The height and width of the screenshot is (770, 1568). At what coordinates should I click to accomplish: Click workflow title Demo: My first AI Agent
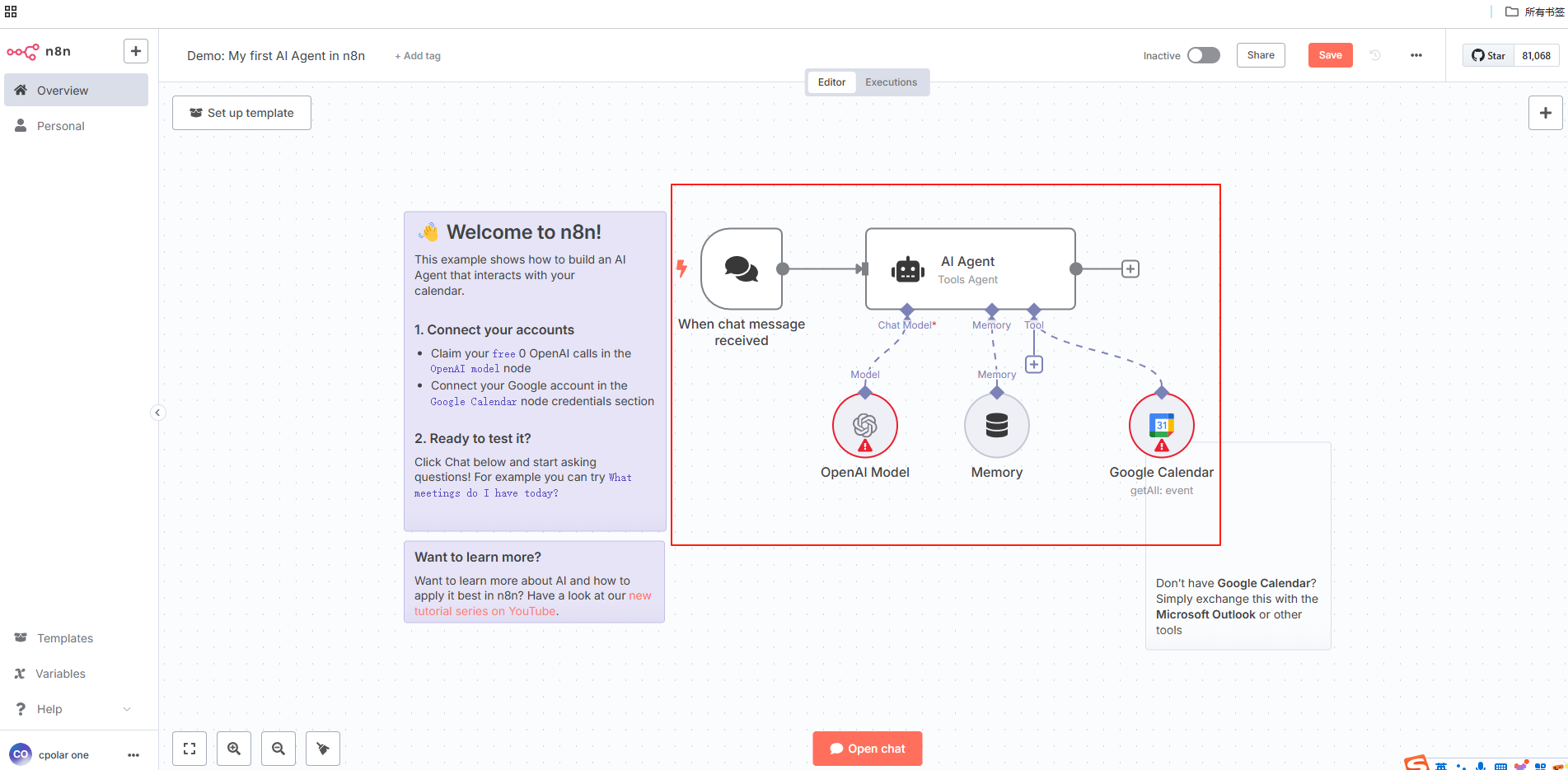(x=276, y=56)
